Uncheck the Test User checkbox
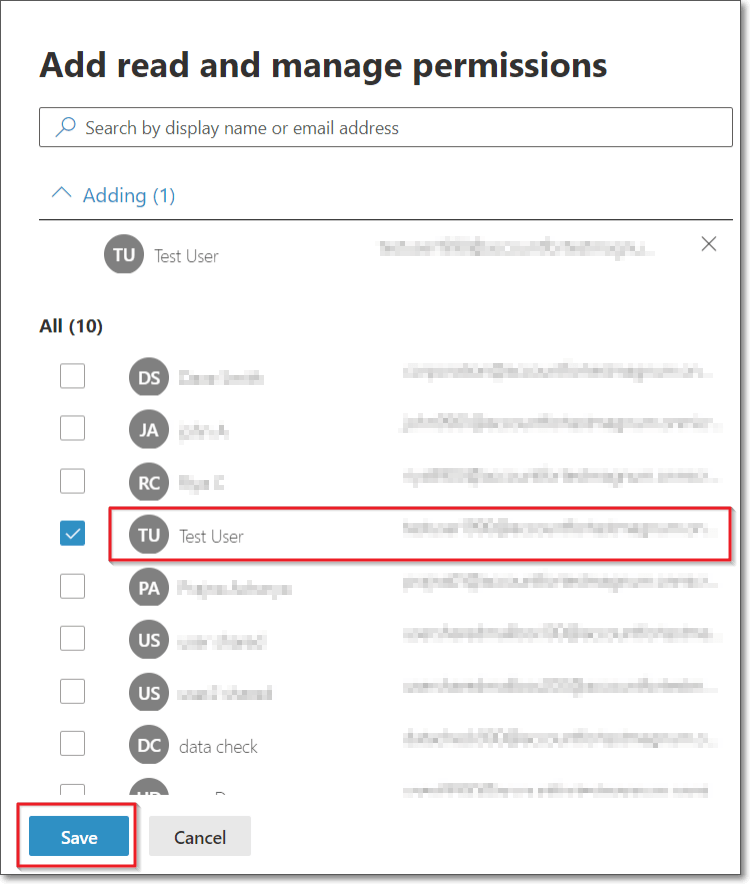 72,533
